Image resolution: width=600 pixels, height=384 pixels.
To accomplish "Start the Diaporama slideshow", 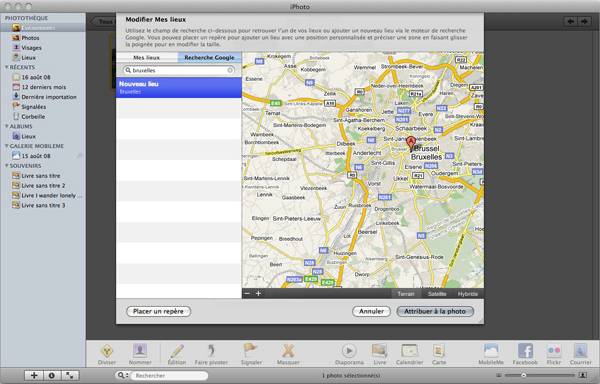I will pyautogui.click(x=349, y=350).
